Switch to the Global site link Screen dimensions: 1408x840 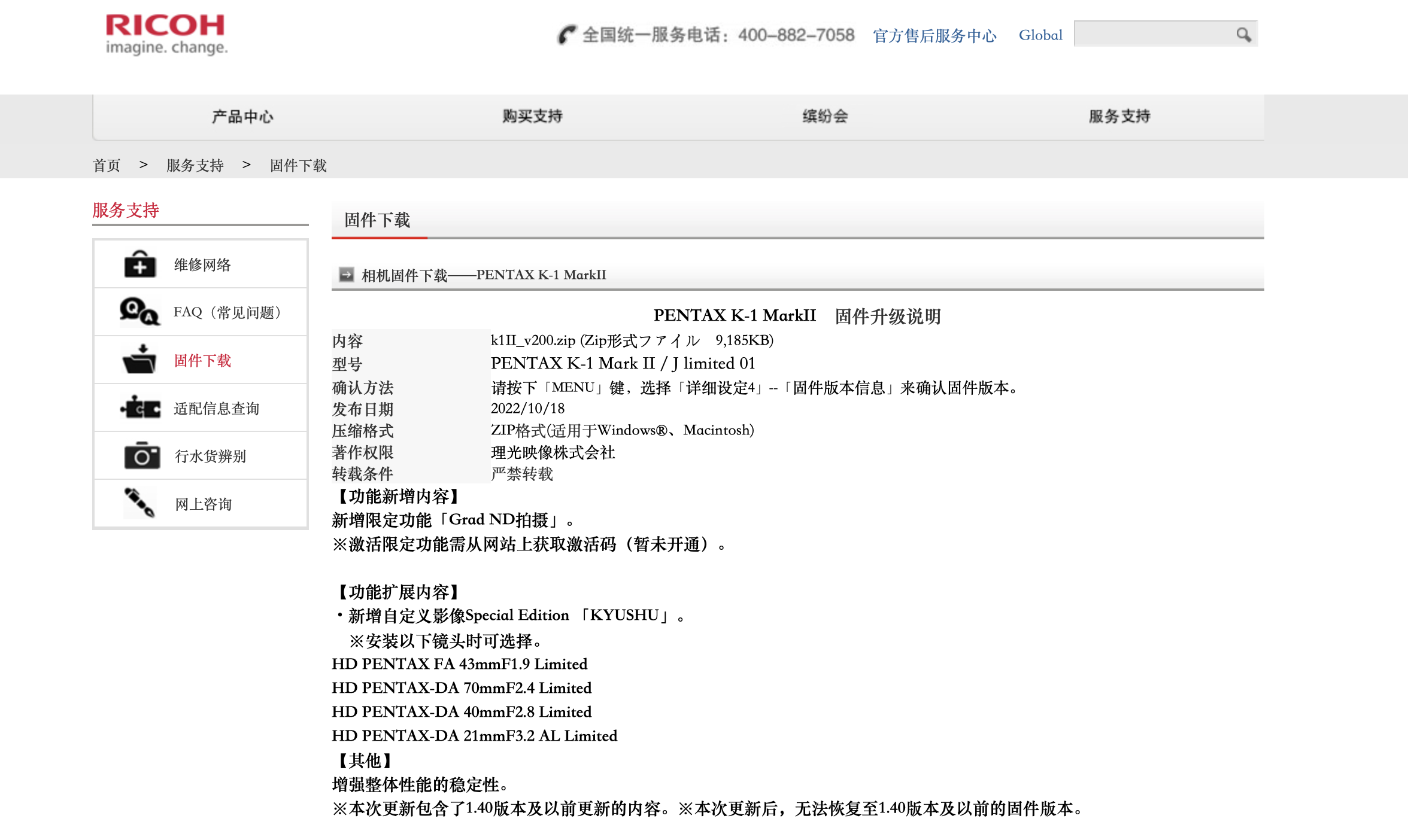click(1040, 35)
